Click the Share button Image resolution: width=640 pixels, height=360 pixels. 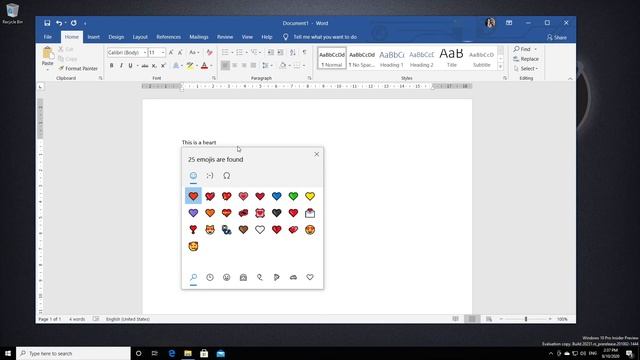pyautogui.click(x=557, y=37)
